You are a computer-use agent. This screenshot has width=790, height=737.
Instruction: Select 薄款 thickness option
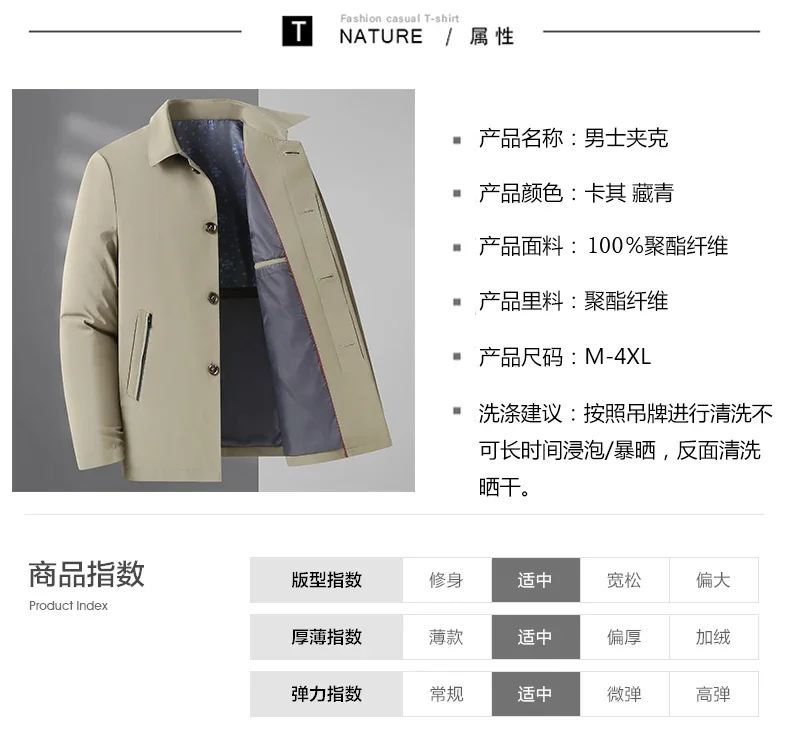(x=446, y=637)
